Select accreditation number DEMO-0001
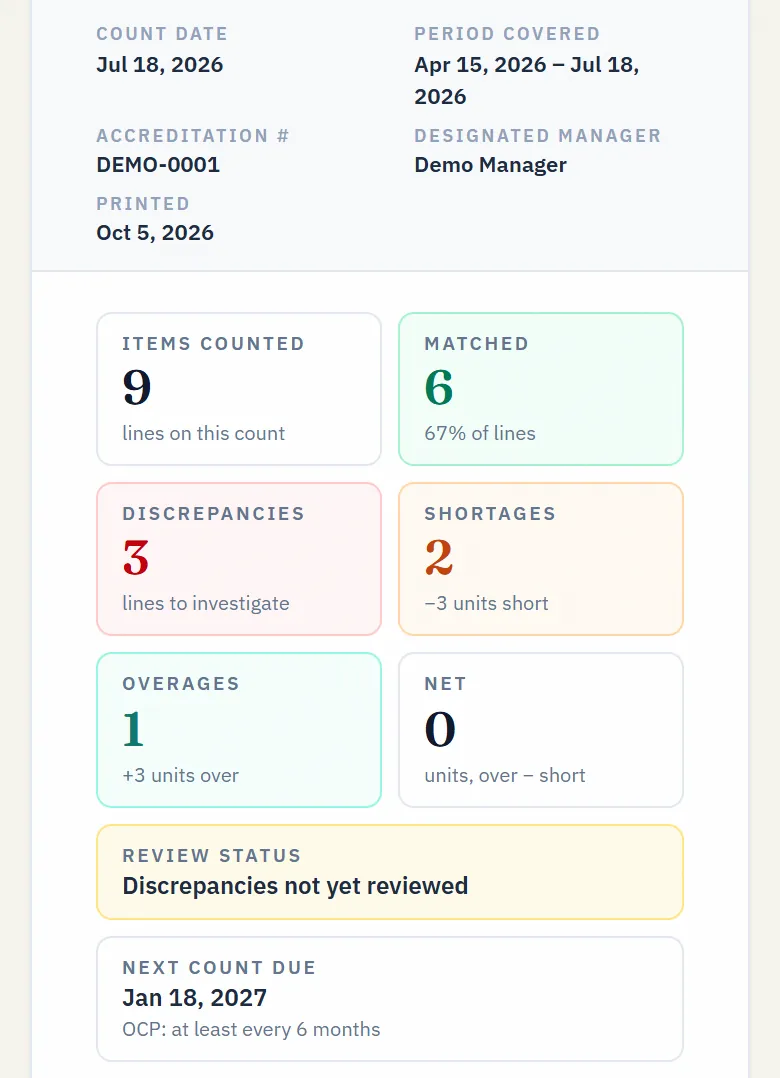 (158, 165)
